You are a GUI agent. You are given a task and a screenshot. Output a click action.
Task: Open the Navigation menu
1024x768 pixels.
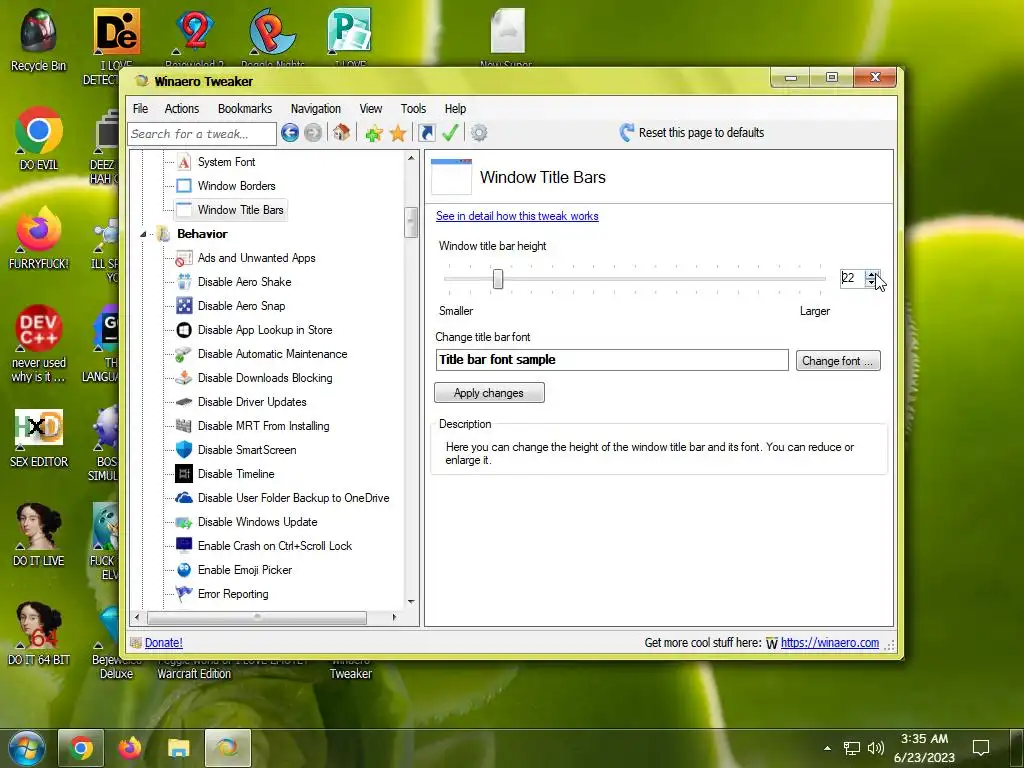[315, 108]
